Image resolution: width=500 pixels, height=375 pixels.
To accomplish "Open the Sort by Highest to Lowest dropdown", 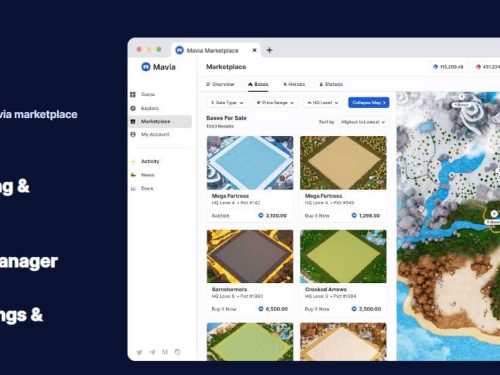I will tap(363, 122).
